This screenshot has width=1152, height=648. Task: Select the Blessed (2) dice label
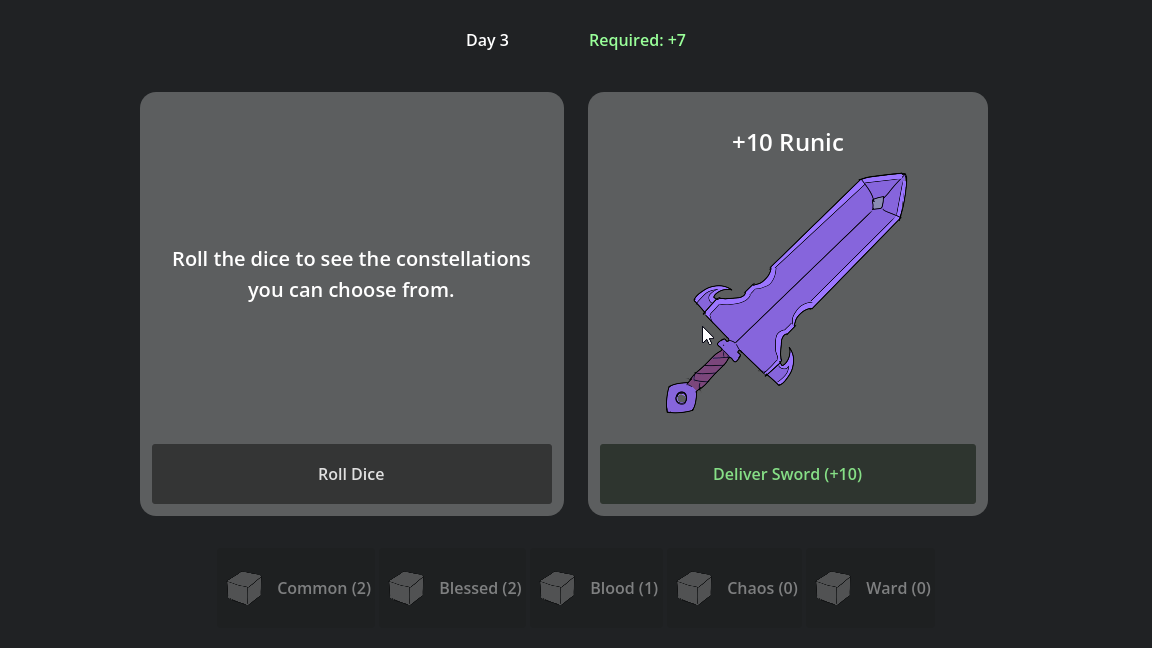point(480,588)
